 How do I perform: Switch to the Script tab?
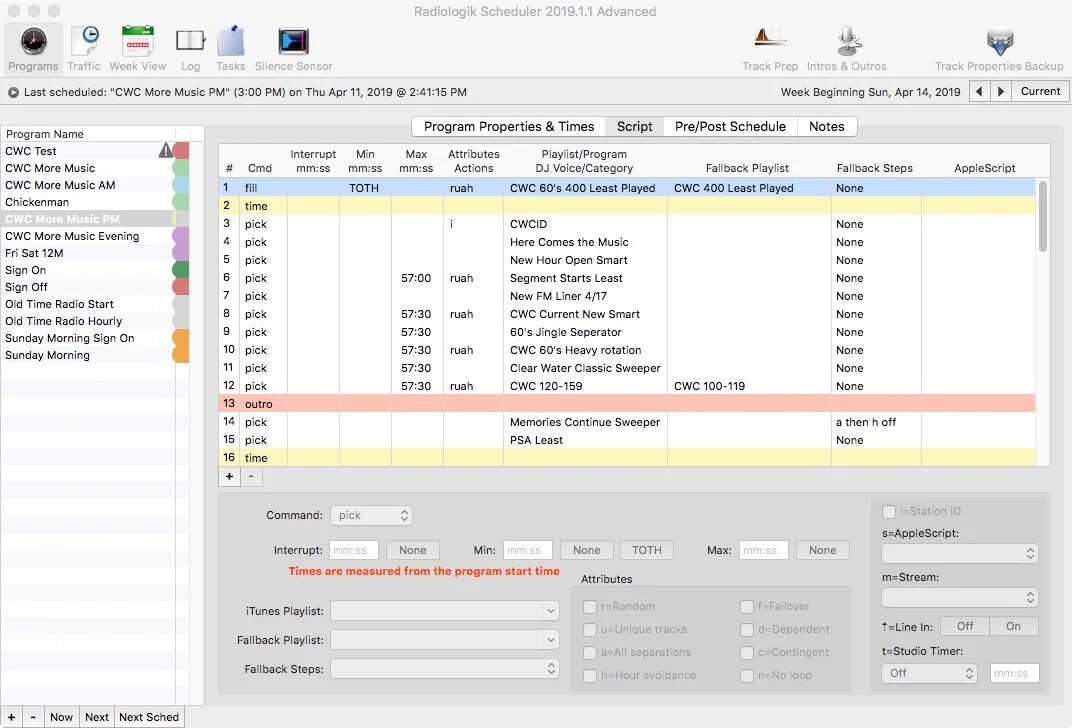[x=634, y=126]
